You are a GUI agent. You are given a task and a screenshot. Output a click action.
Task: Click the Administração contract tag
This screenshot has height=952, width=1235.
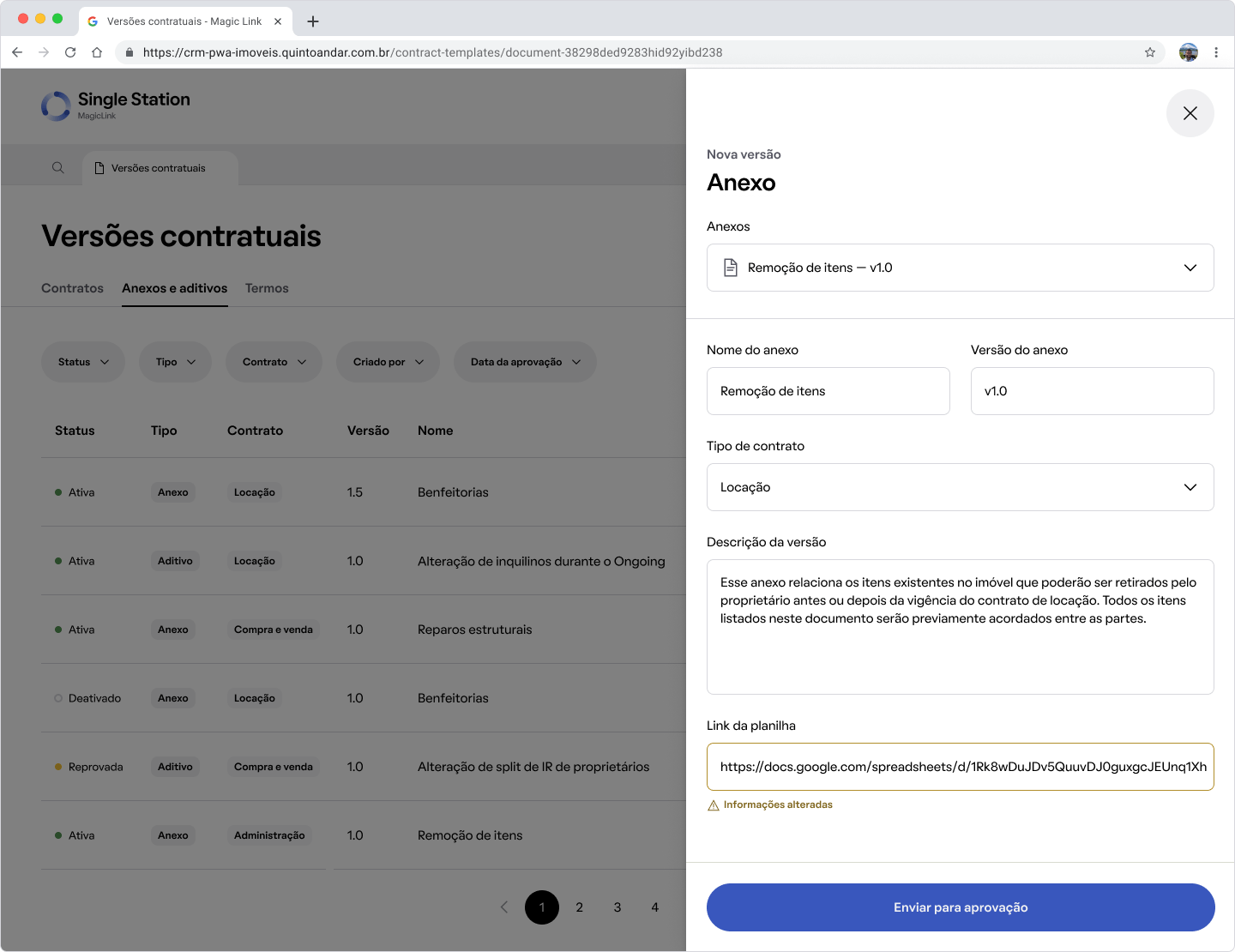269,835
